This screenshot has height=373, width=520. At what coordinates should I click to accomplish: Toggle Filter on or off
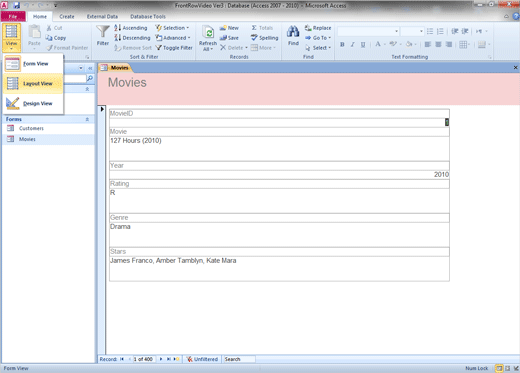[174, 48]
